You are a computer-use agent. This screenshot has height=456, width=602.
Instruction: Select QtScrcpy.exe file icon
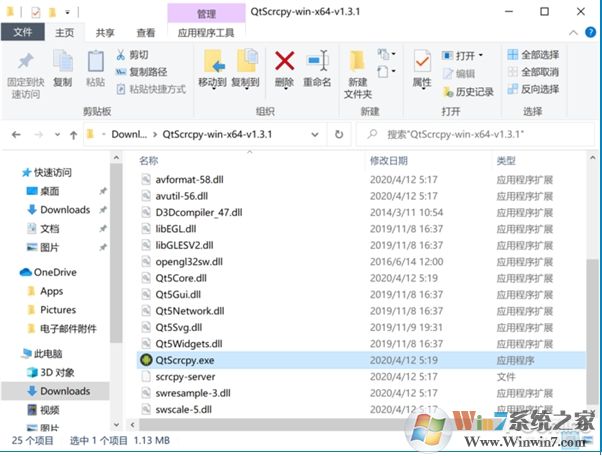[x=146, y=360]
